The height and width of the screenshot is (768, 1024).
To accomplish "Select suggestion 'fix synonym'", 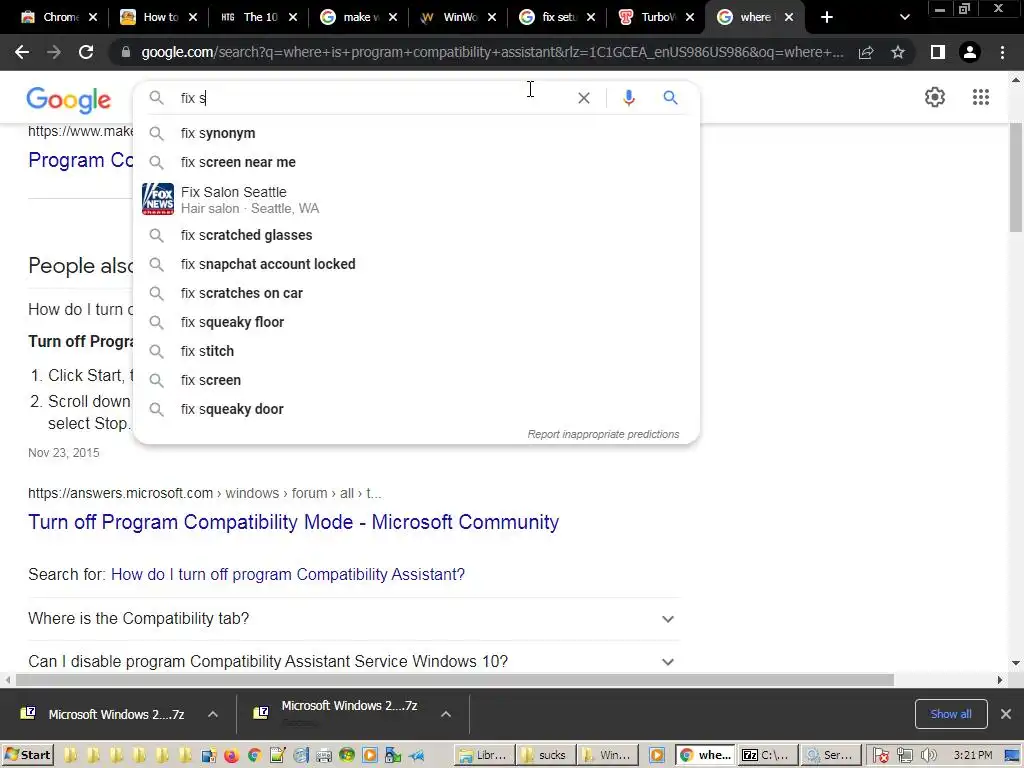I will point(417,133).
